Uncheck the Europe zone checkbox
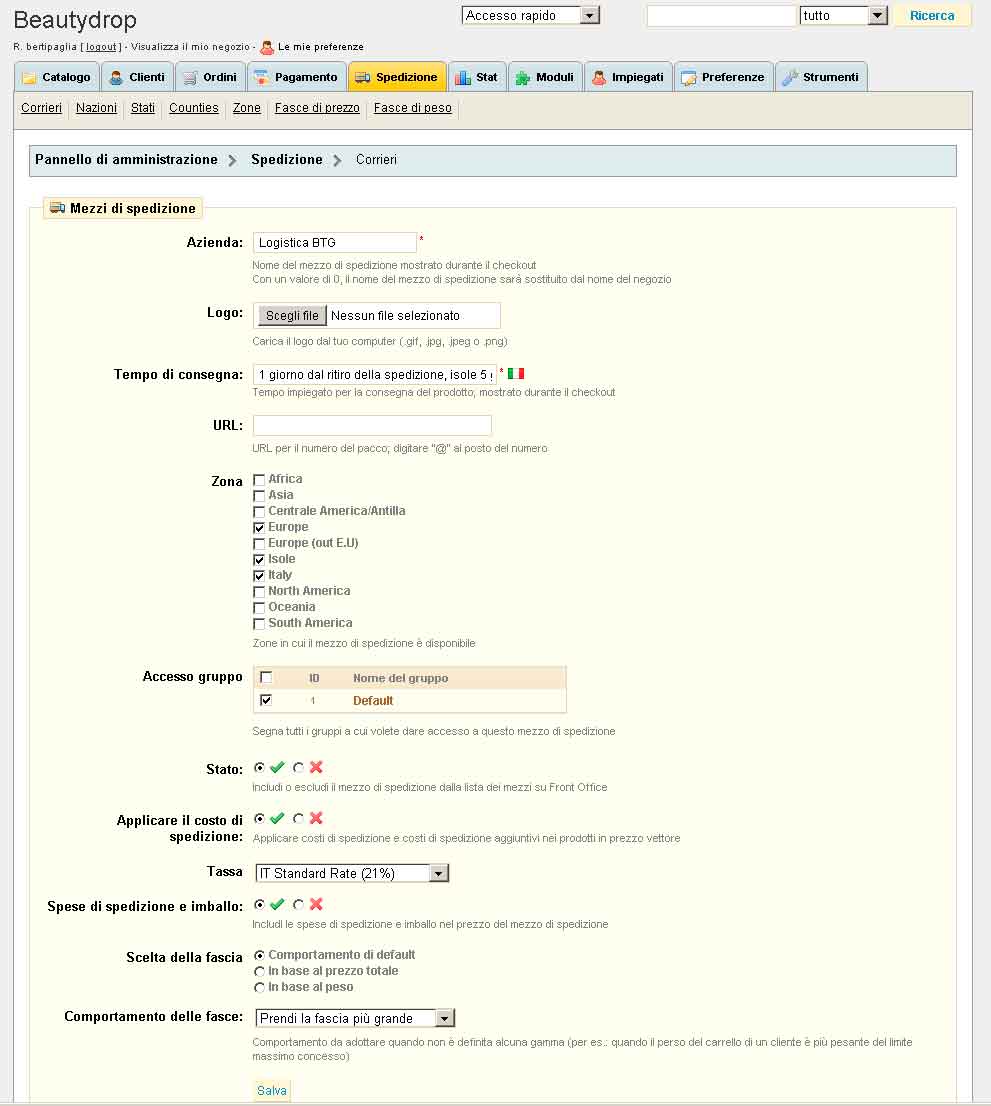 [259, 528]
